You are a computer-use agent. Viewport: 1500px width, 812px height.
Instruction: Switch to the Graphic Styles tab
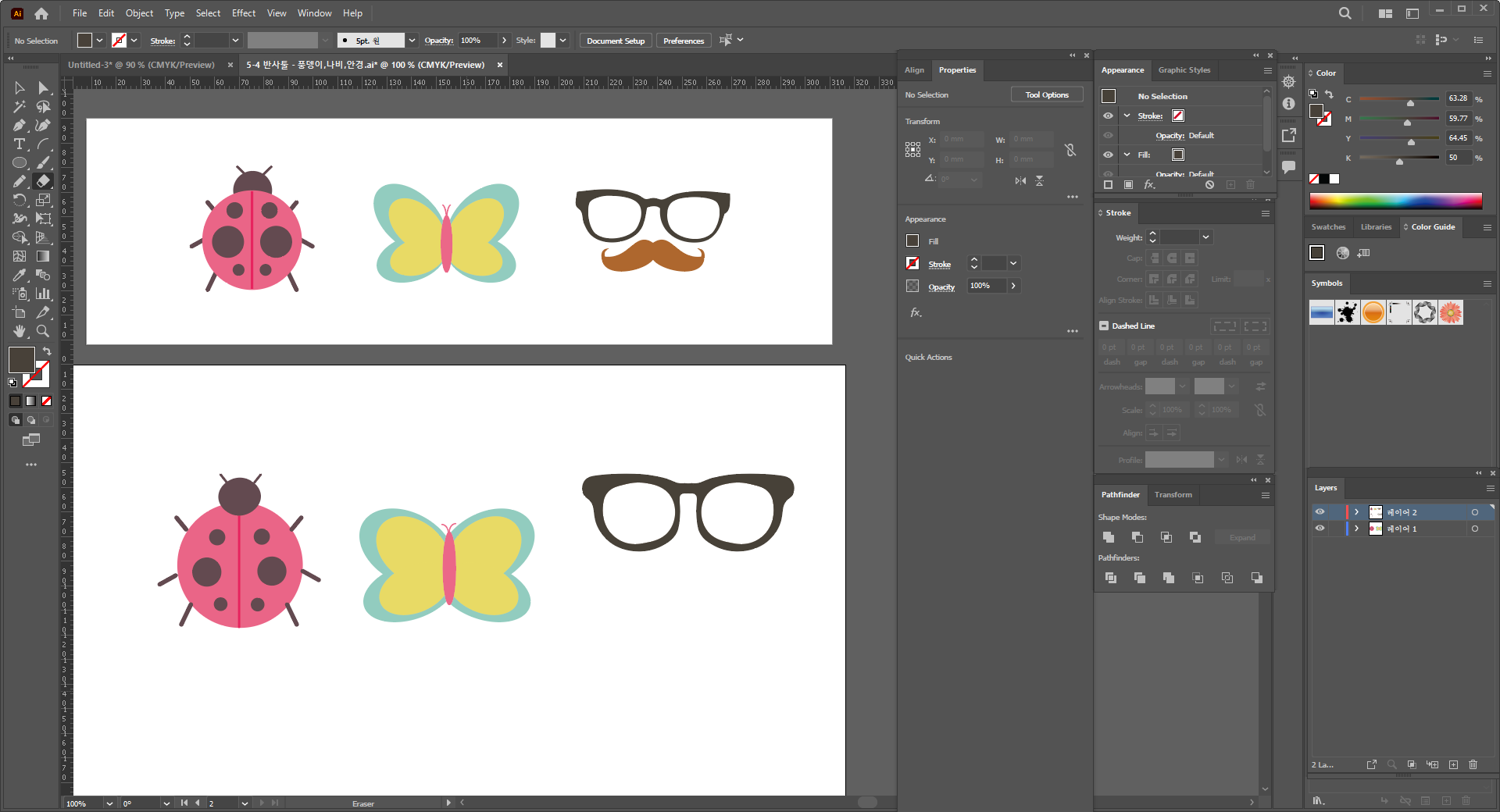point(1184,70)
